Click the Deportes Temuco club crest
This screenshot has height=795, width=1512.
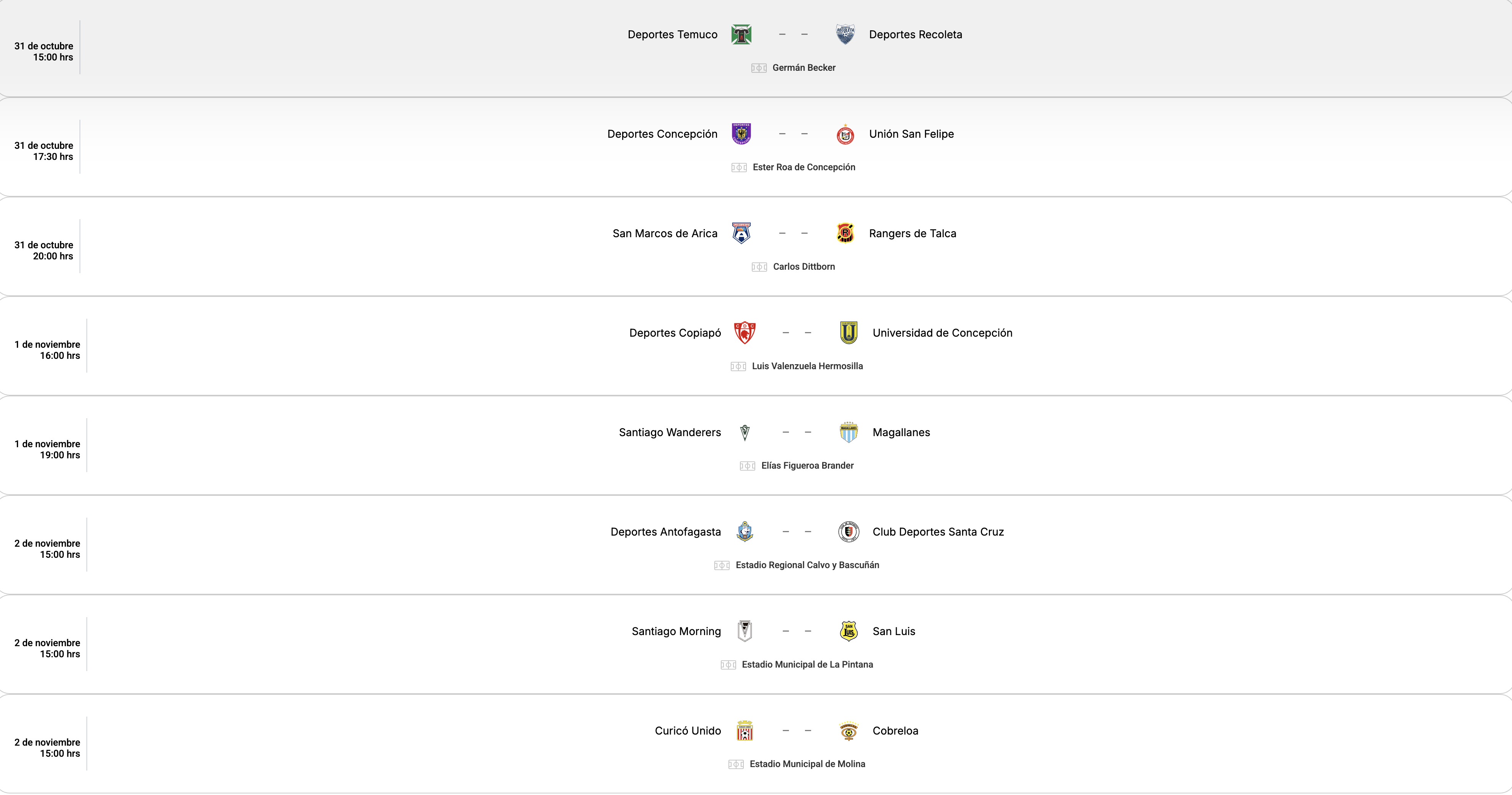pyautogui.click(x=741, y=35)
